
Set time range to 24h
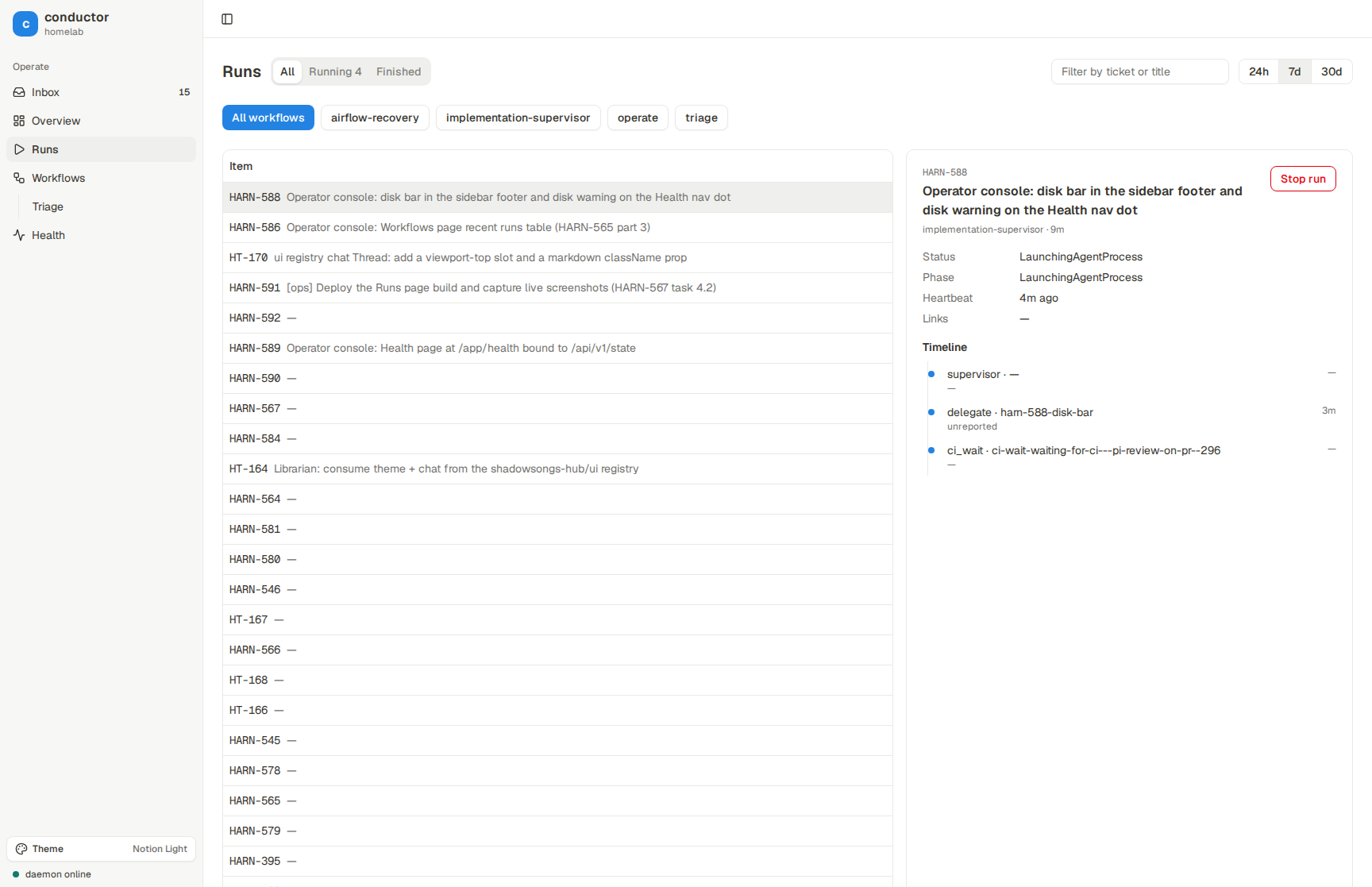(x=1258, y=71)
